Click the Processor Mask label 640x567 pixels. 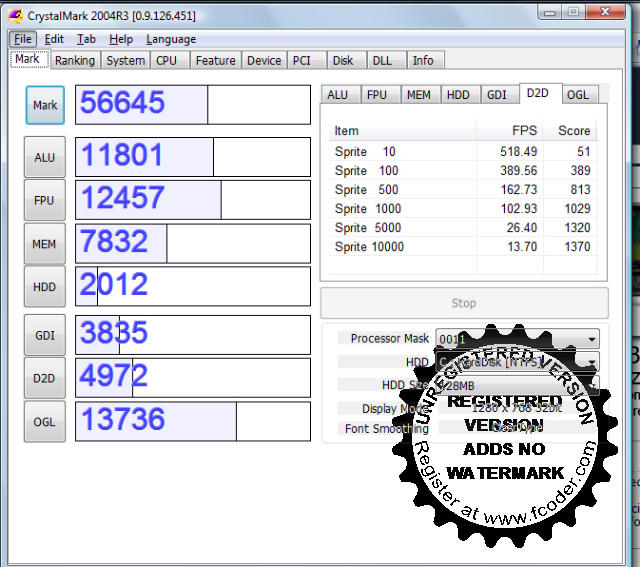tap(389, 338)
